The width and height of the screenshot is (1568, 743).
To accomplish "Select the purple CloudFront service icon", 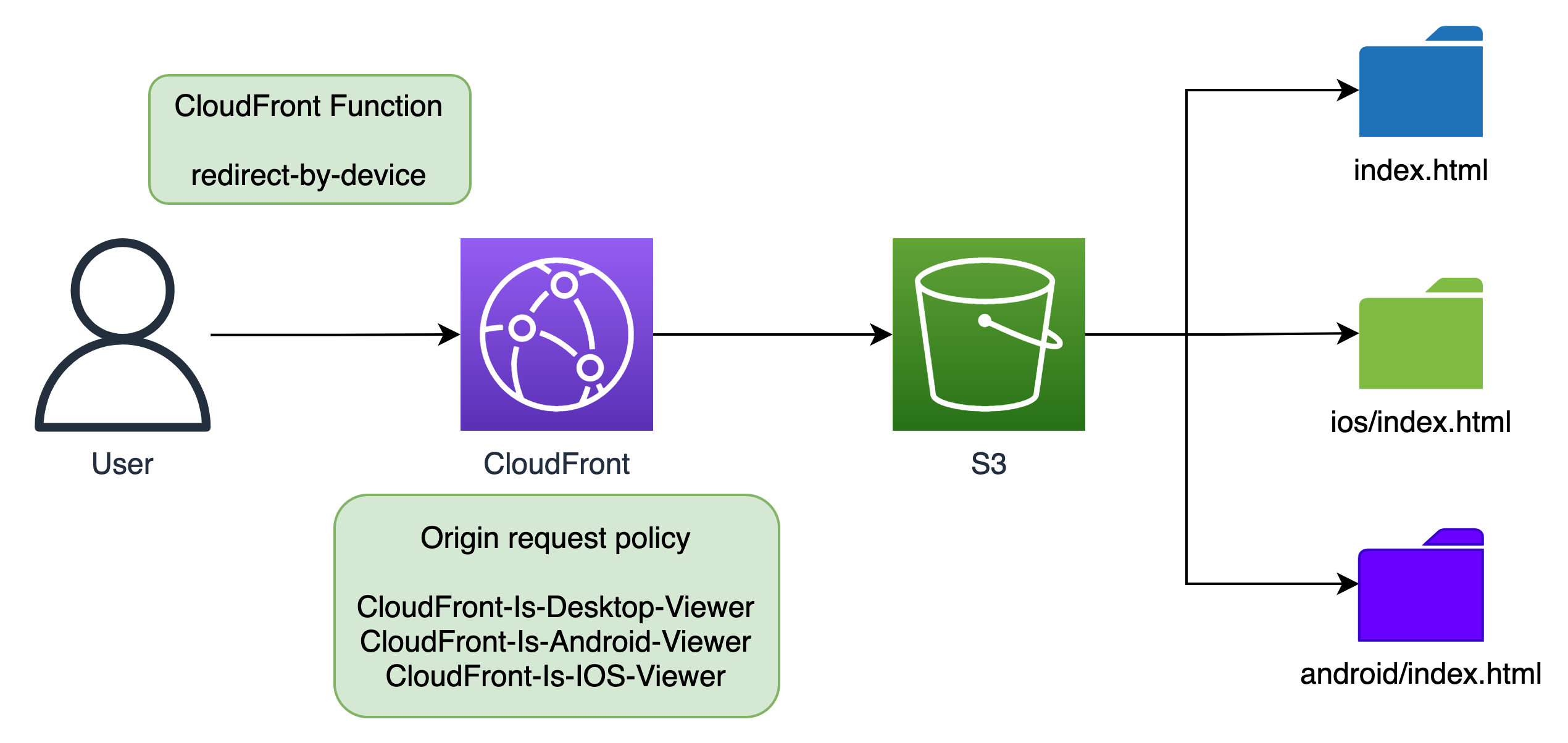I will tap(557, 334).
